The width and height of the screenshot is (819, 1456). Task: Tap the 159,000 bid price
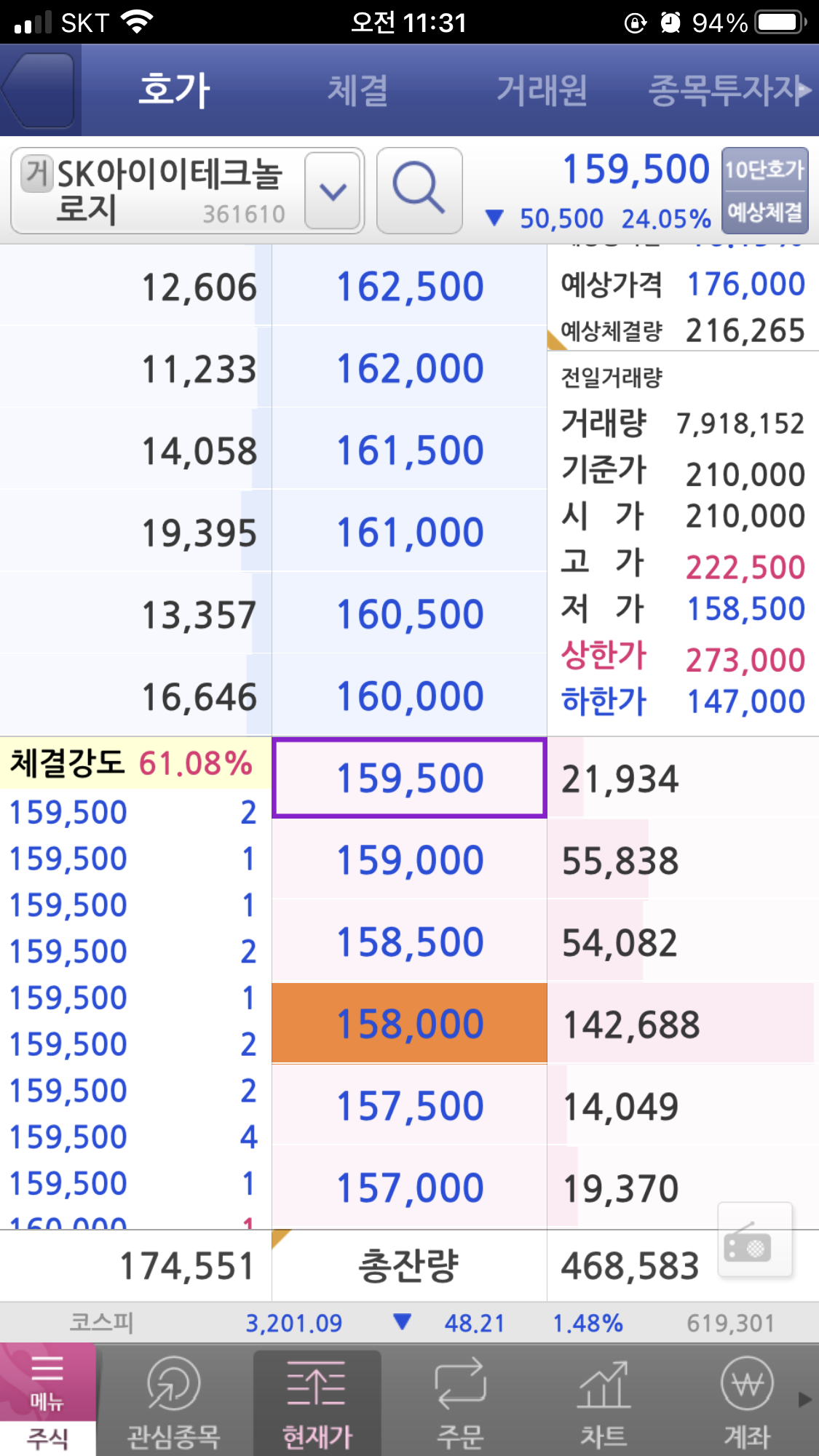click(409, 860)
